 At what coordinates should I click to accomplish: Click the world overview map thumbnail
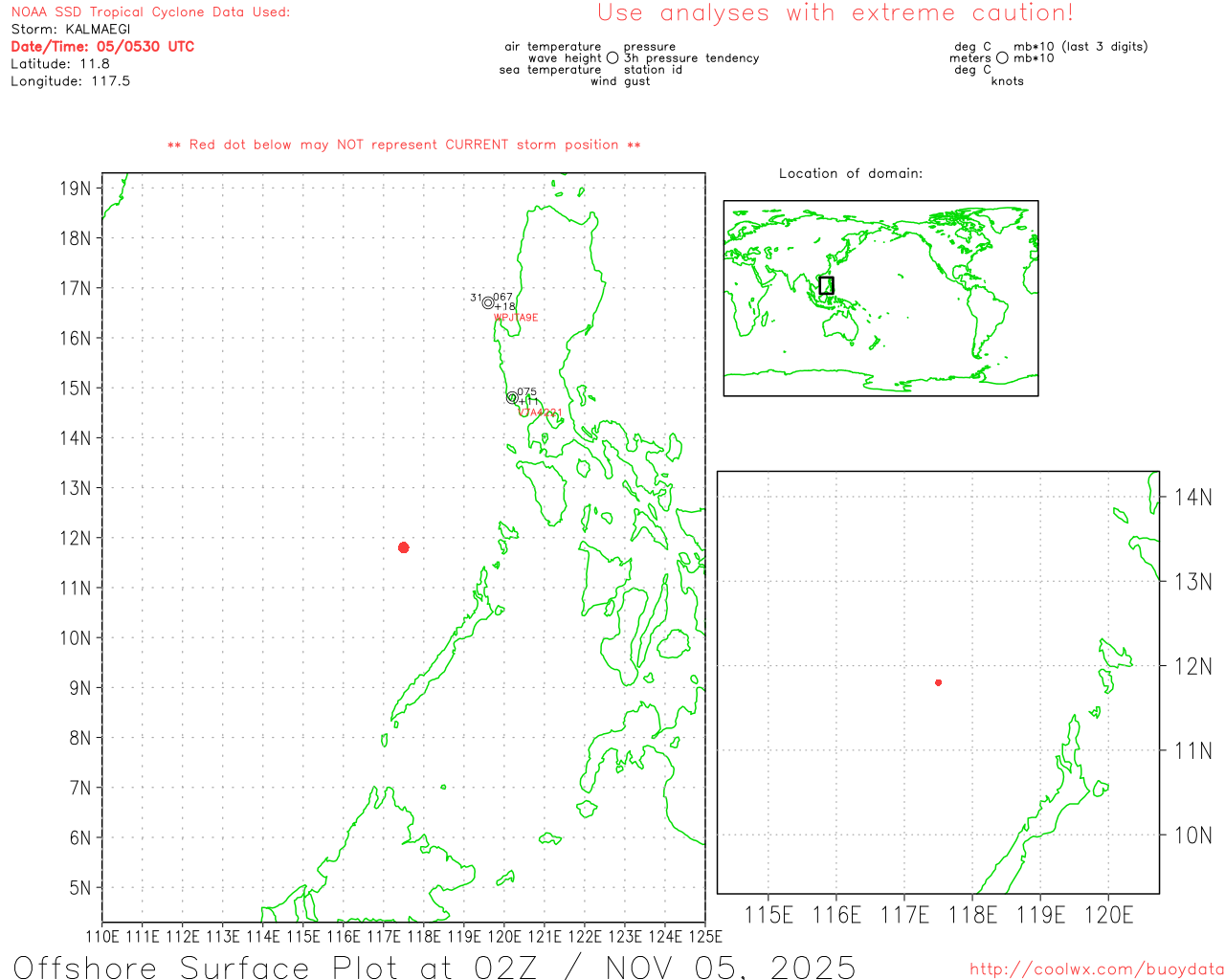coord(880,299)
